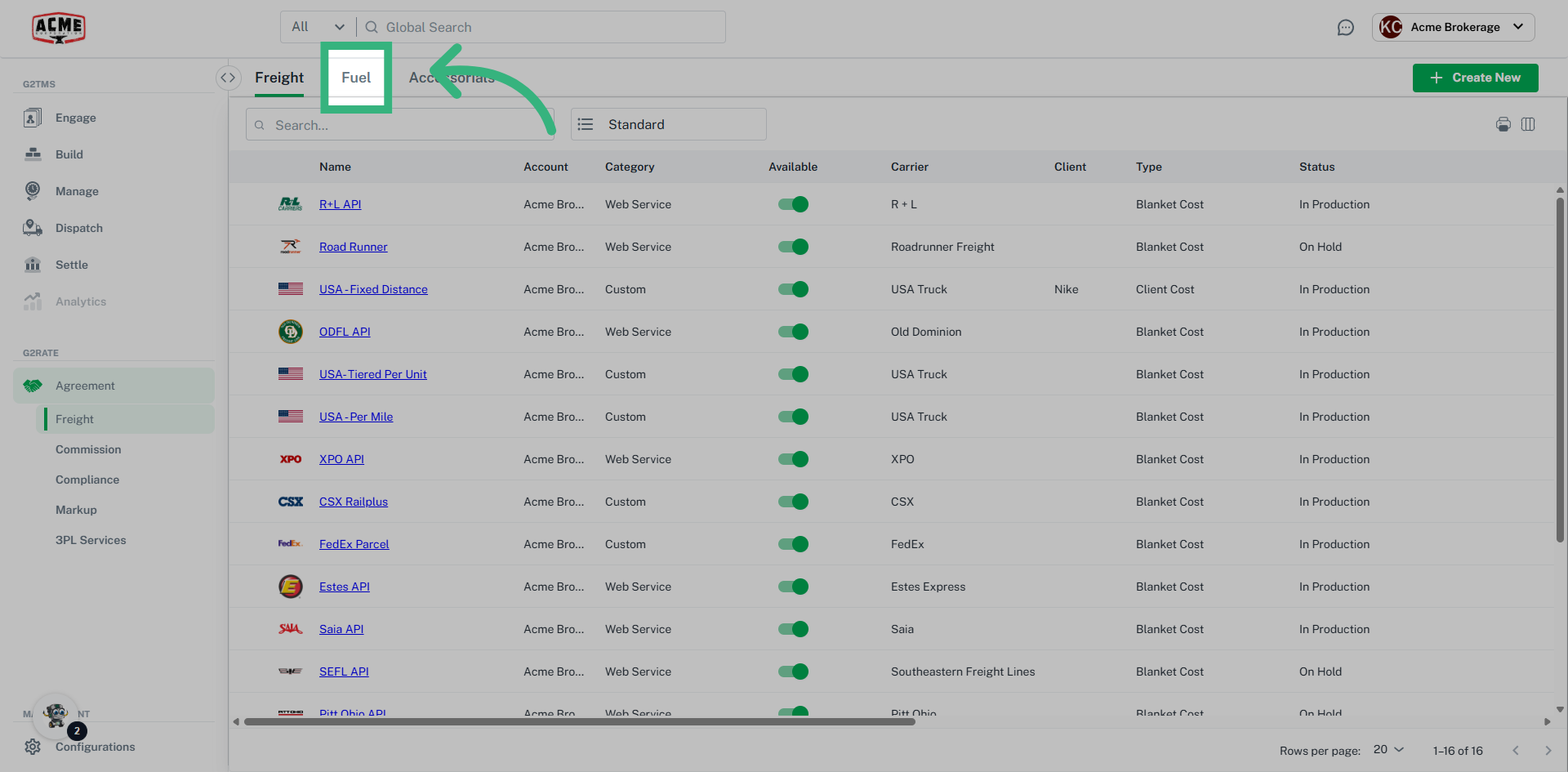Viewport: 1568px width, 772px height.
Task: Go to the Dispatch truck icon
Action: [x=33, y=228]
